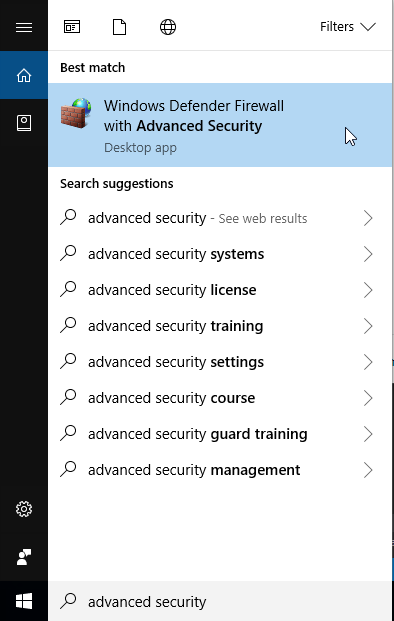Filter results by Apps icon
The height and width of the screenshot is (621, 394).
tap(72, 27)
